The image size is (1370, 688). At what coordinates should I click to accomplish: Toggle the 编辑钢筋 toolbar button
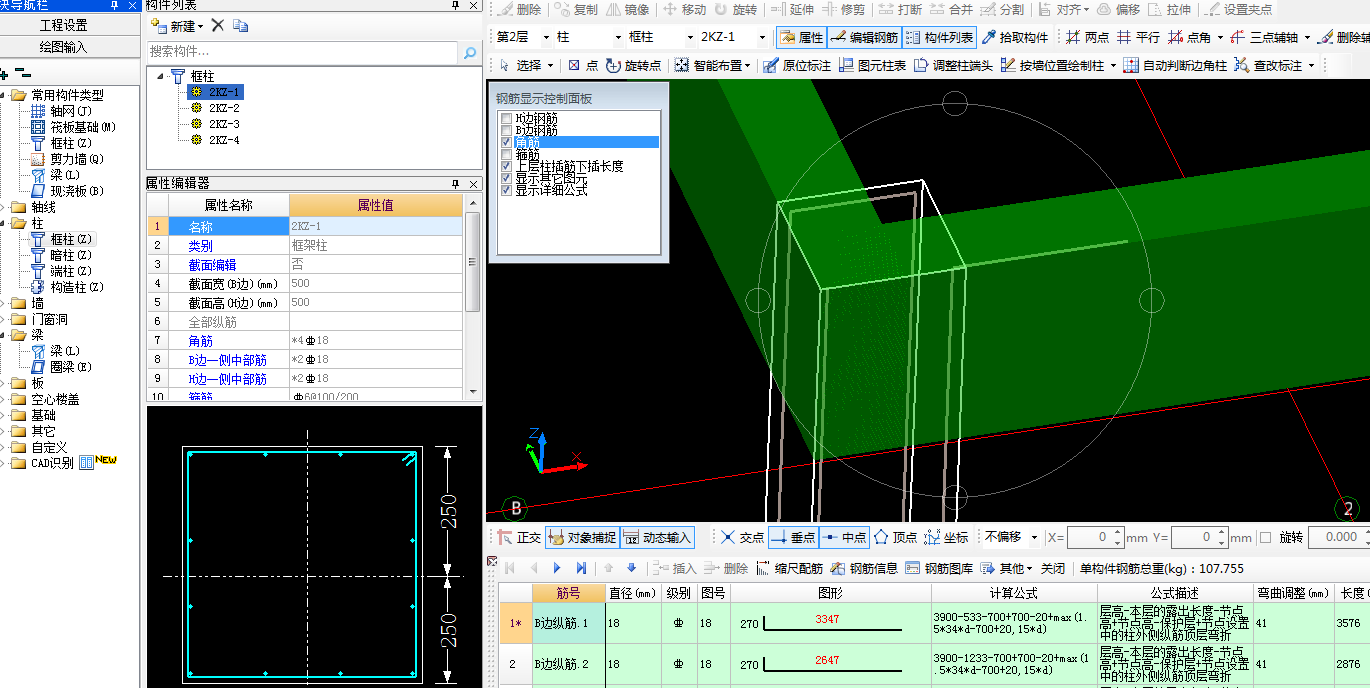click(864, 38)
